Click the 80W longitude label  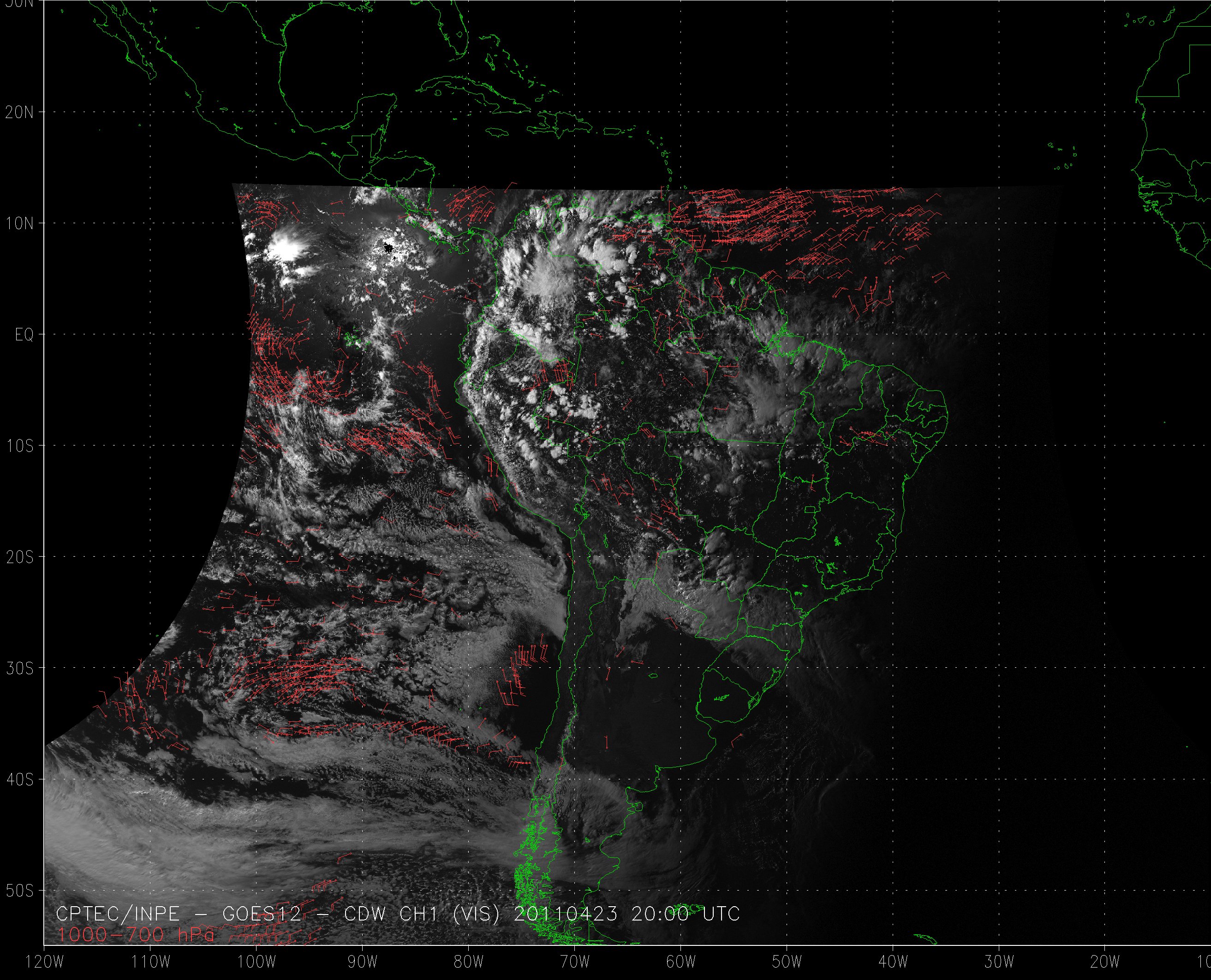[469, 962]
